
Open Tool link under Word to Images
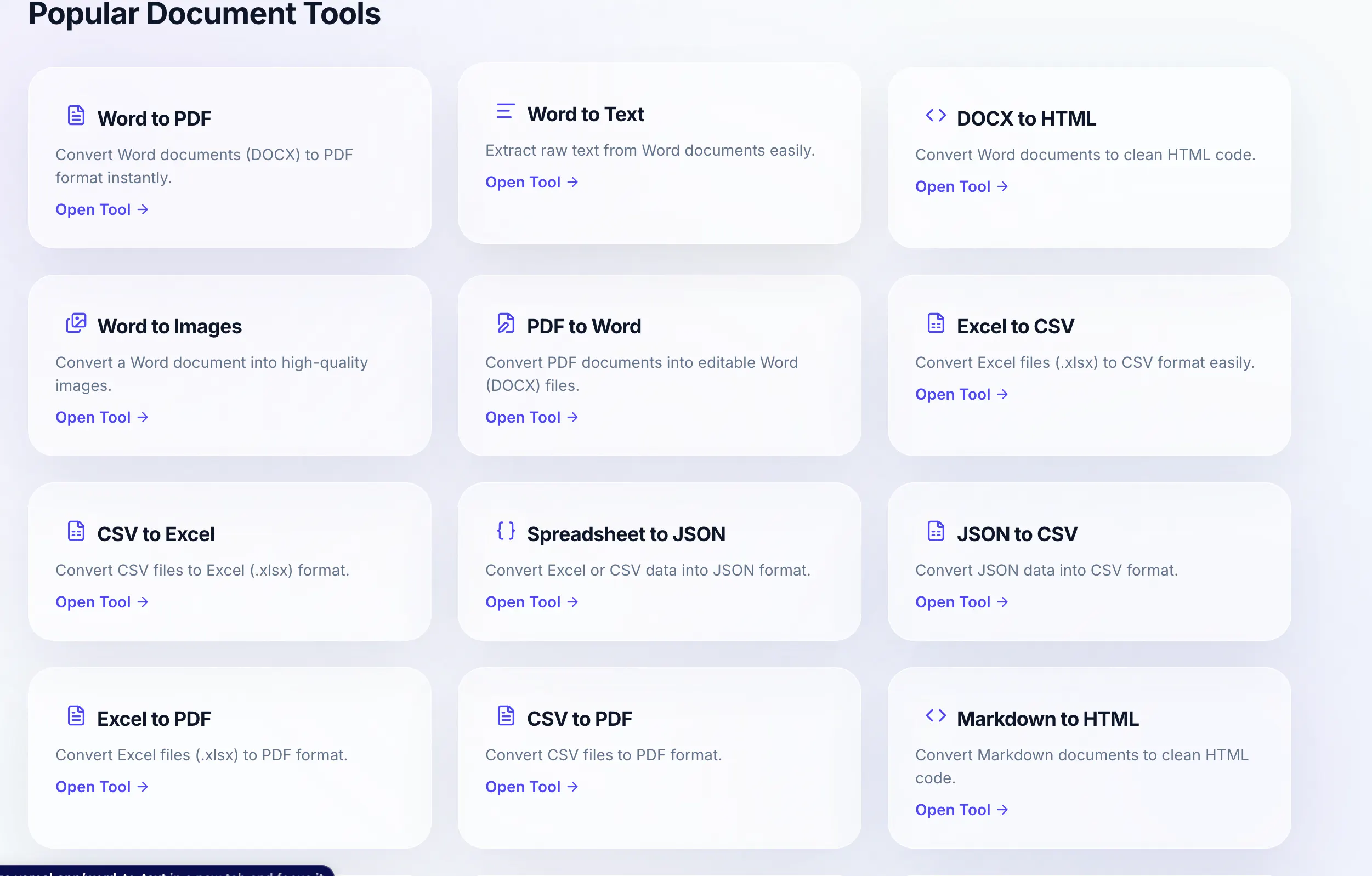pyautogui.click(x=102, y=418)
